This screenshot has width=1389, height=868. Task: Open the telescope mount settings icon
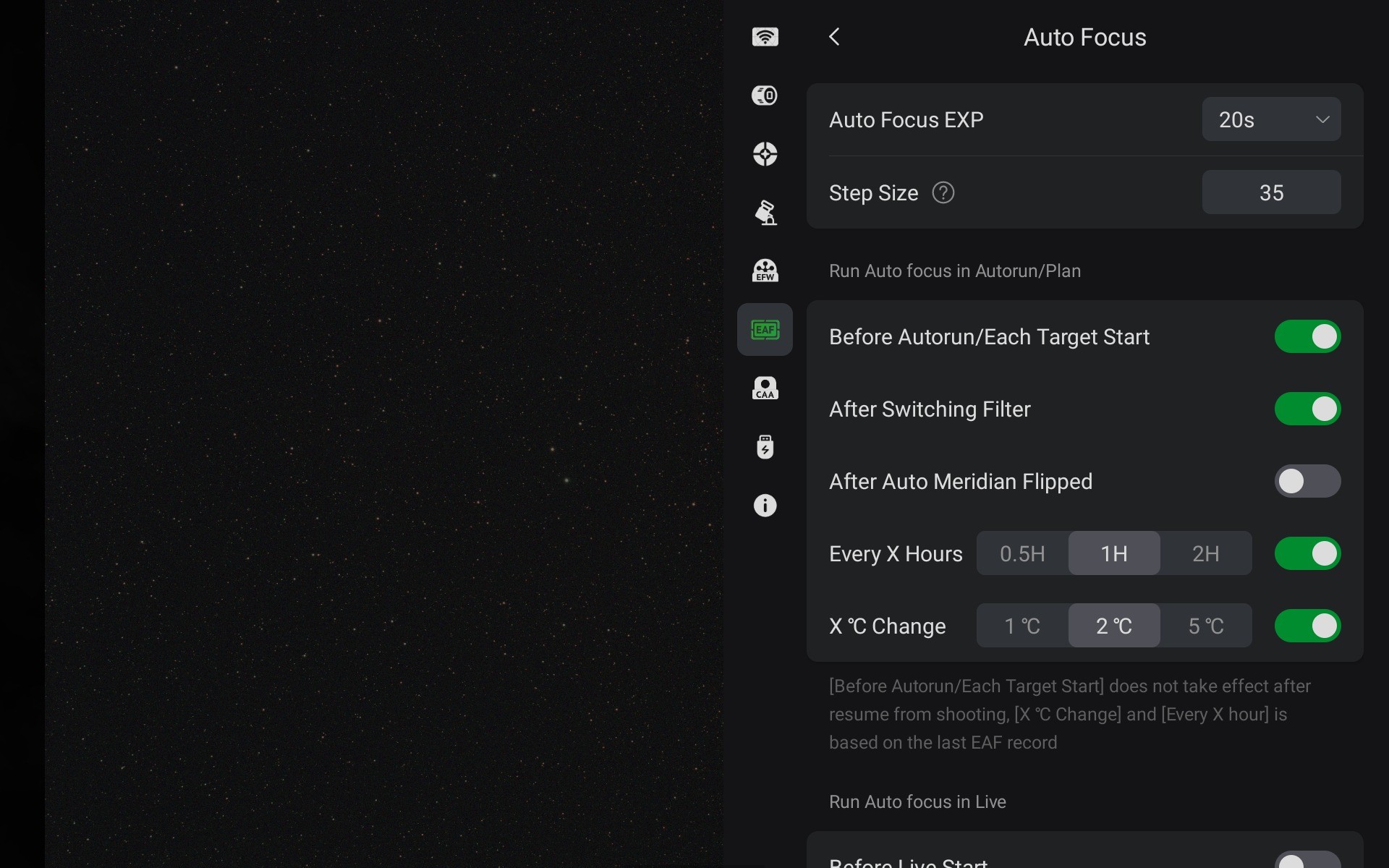tap(765, 213)
